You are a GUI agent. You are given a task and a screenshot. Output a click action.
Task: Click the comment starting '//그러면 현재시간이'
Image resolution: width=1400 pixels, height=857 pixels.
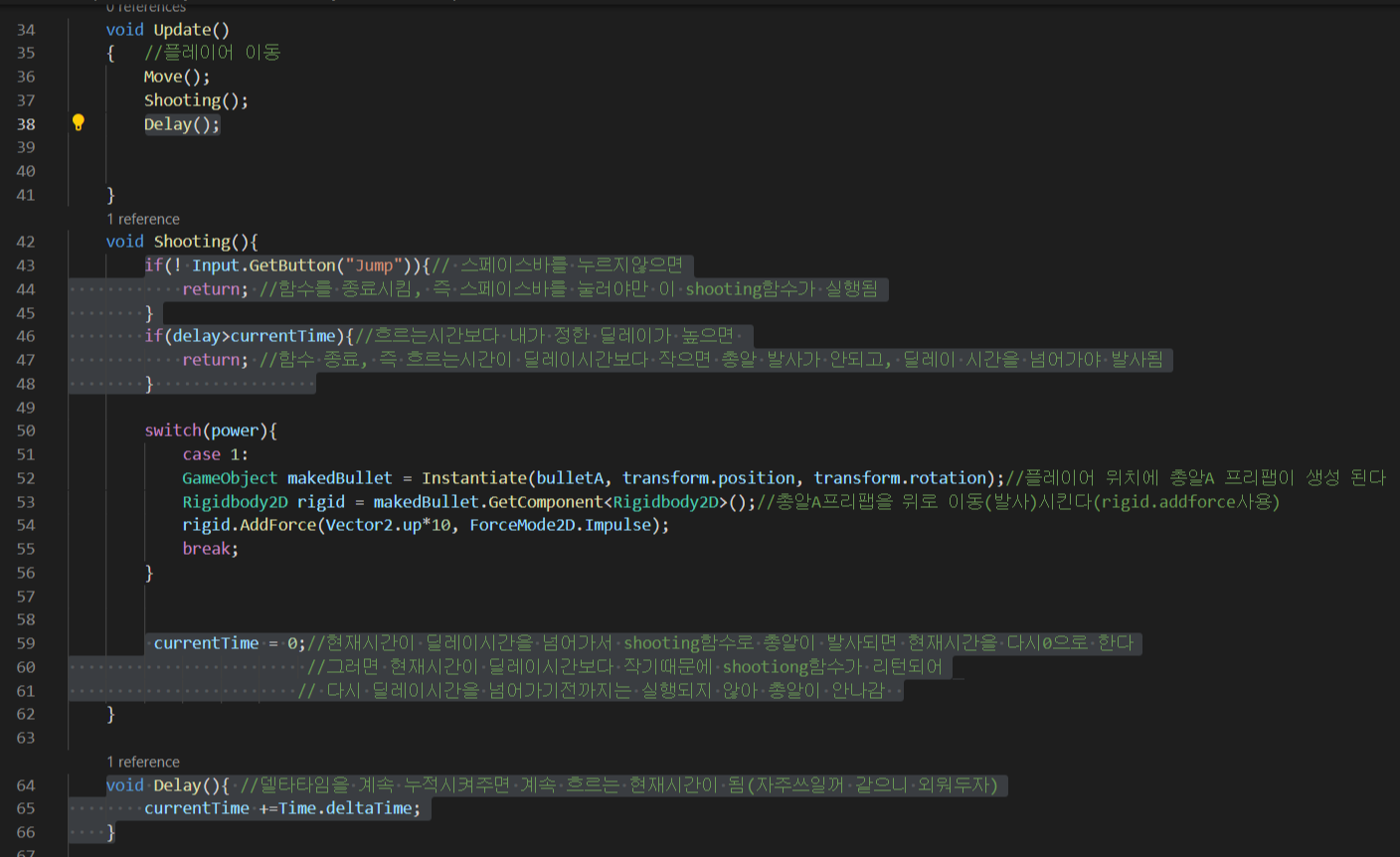(624, 667)
